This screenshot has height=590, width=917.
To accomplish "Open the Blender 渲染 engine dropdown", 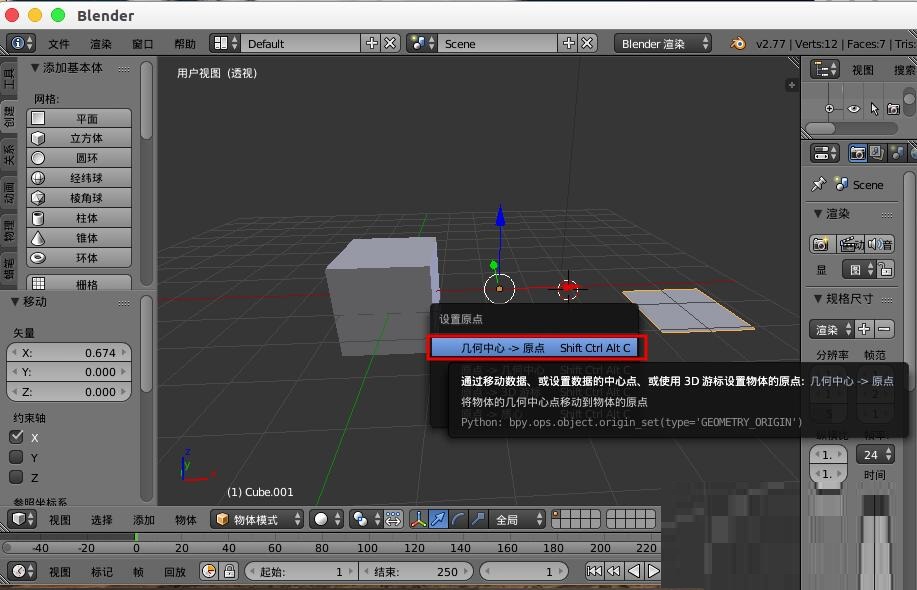I will point(663,44).
